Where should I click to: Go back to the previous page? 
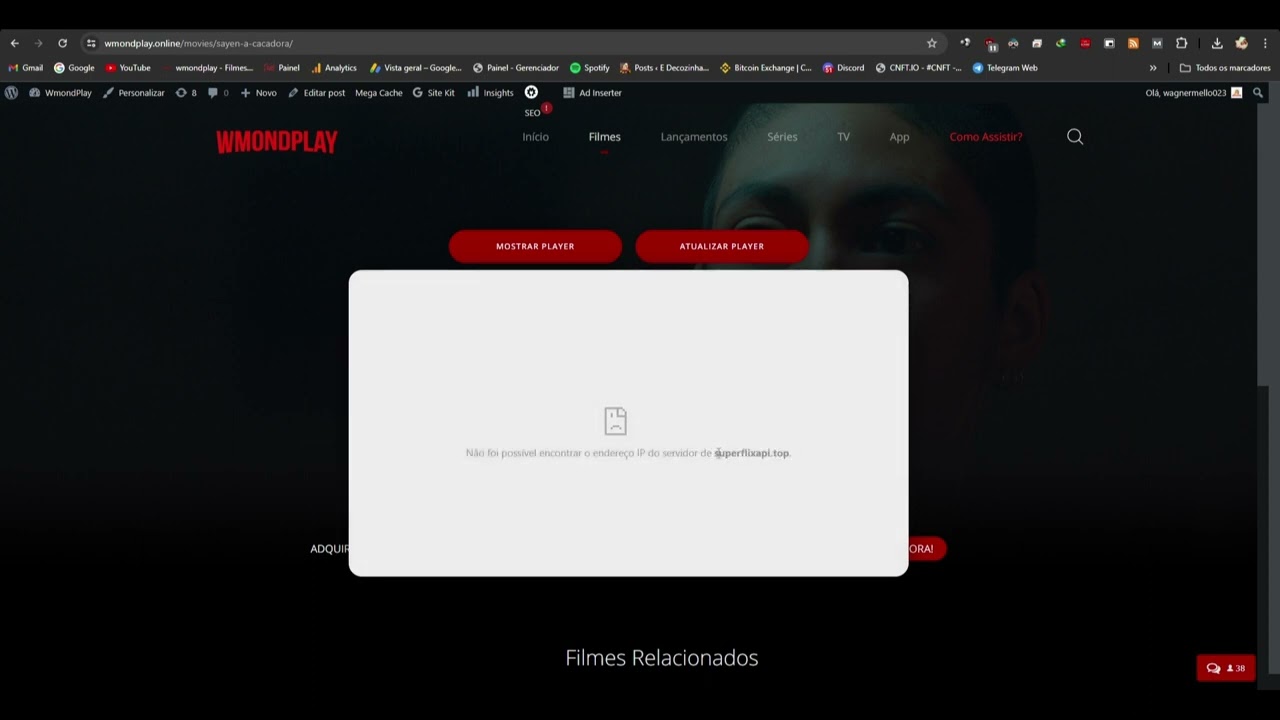tap(14, 43)
